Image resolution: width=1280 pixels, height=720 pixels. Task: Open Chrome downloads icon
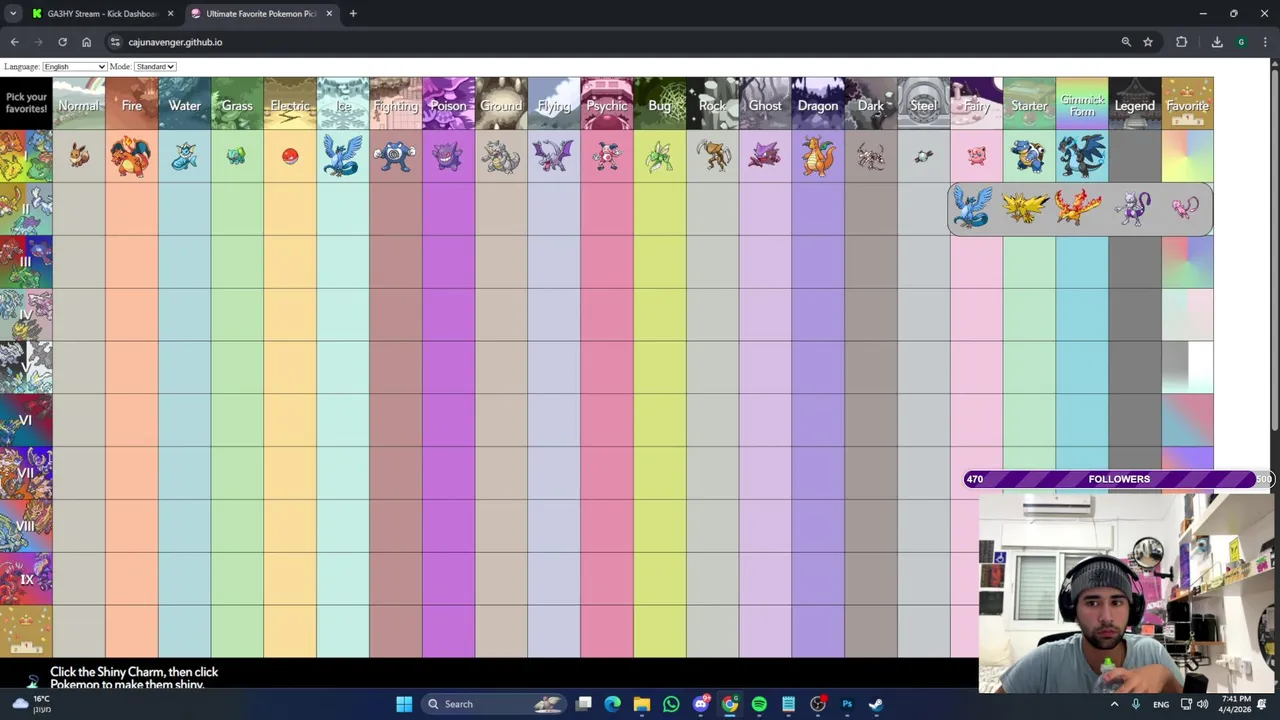pos(1217,42)
